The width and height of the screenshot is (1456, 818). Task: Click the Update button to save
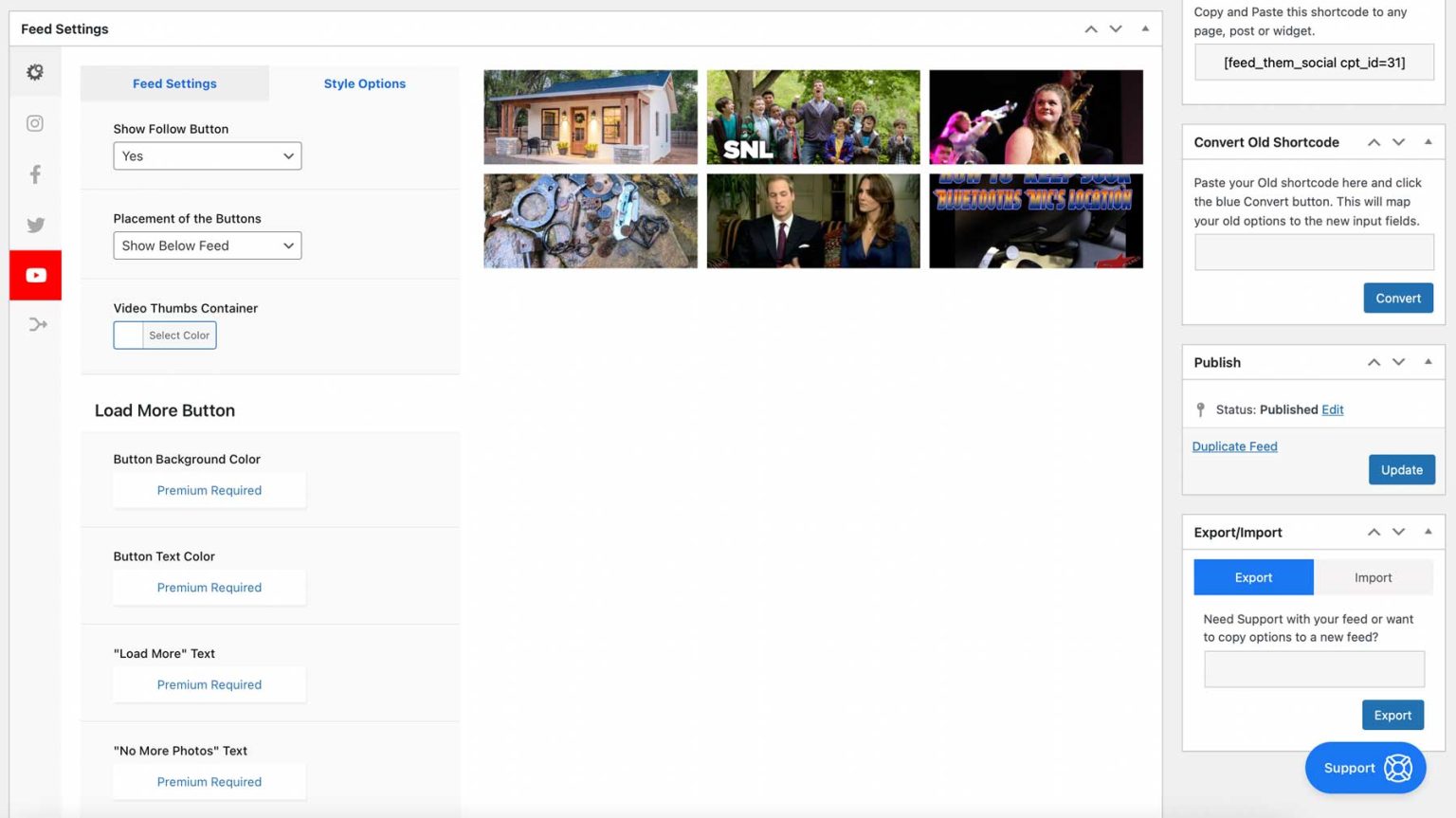point(1401,469)
